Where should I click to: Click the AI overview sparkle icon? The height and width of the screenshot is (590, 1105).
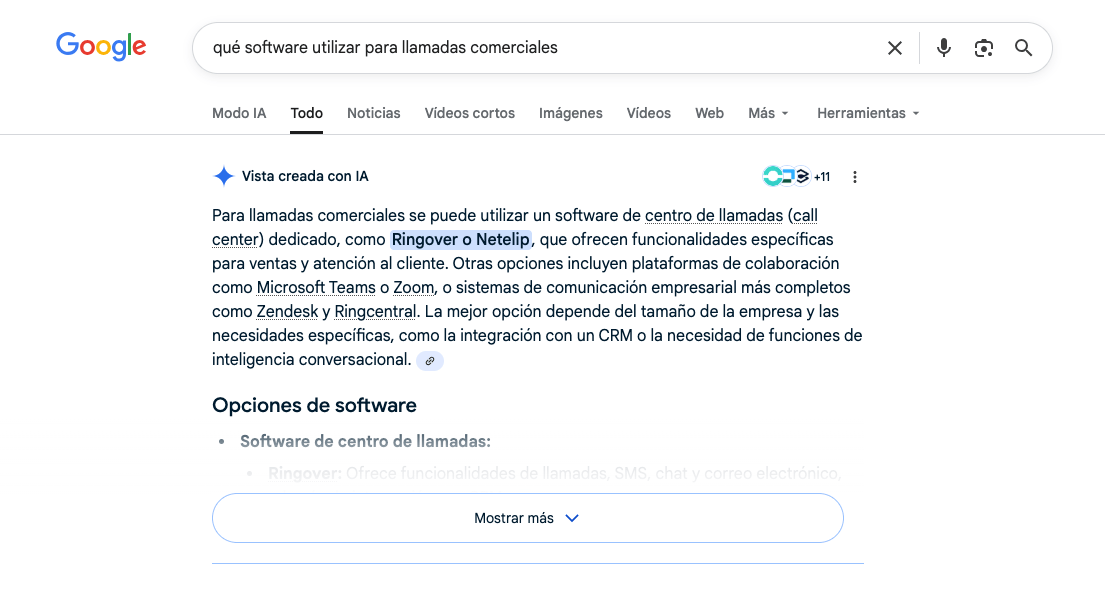(x=223, y=176)
